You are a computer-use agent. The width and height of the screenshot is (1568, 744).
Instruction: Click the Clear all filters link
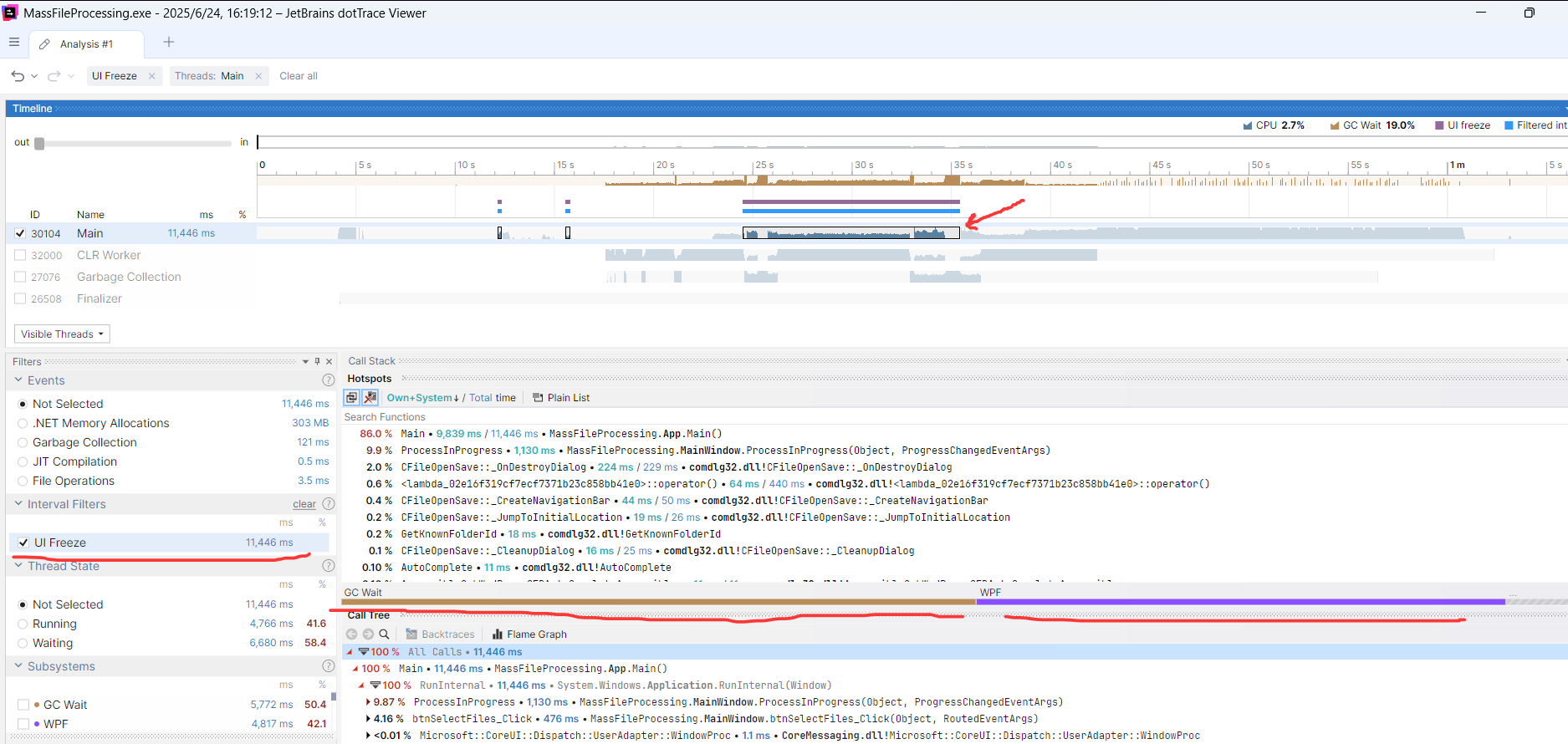(x=298, y=76)
